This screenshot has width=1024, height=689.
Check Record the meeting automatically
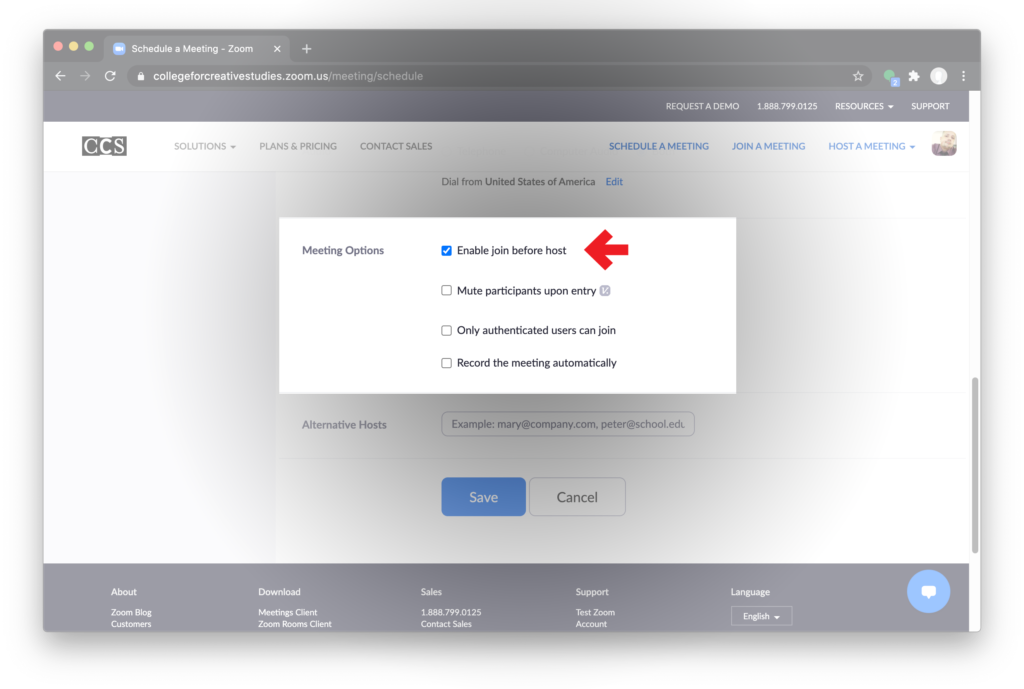click(x=447, y=363)
